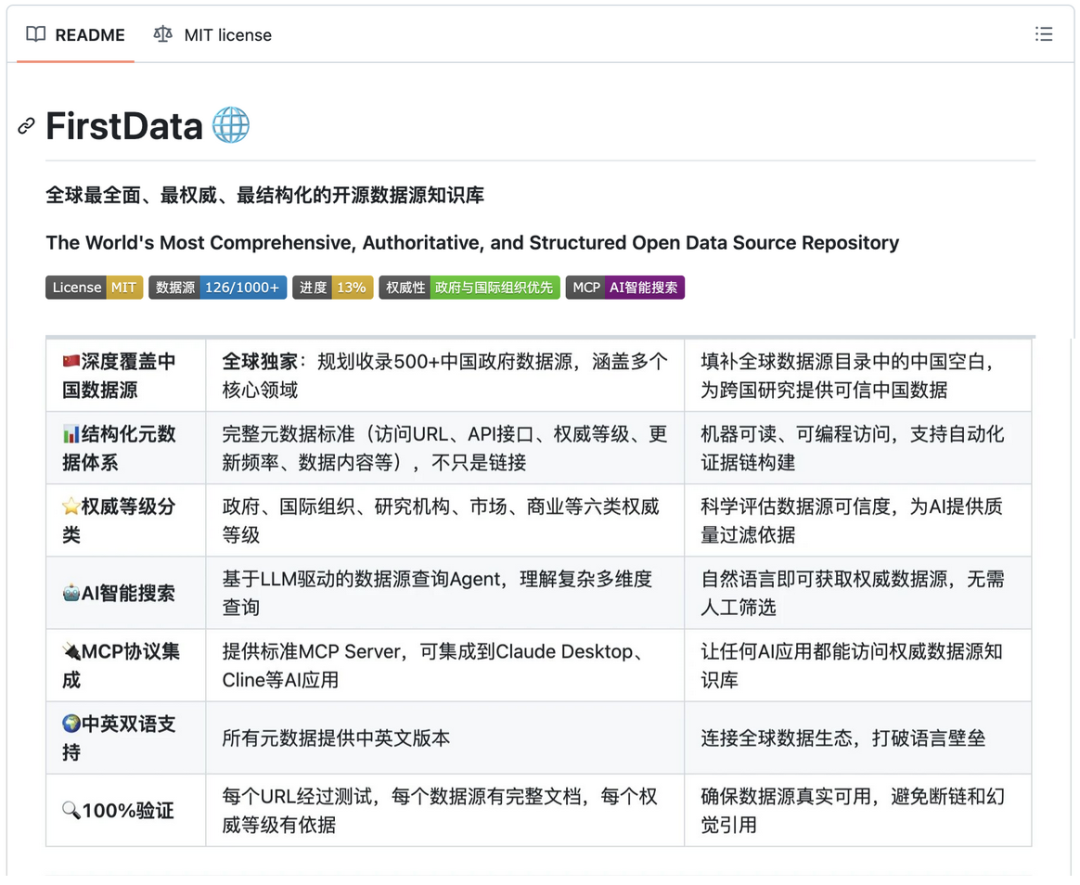
Task: Click the robot icon beside AI智能搜索 row
Action: point(71,593)
